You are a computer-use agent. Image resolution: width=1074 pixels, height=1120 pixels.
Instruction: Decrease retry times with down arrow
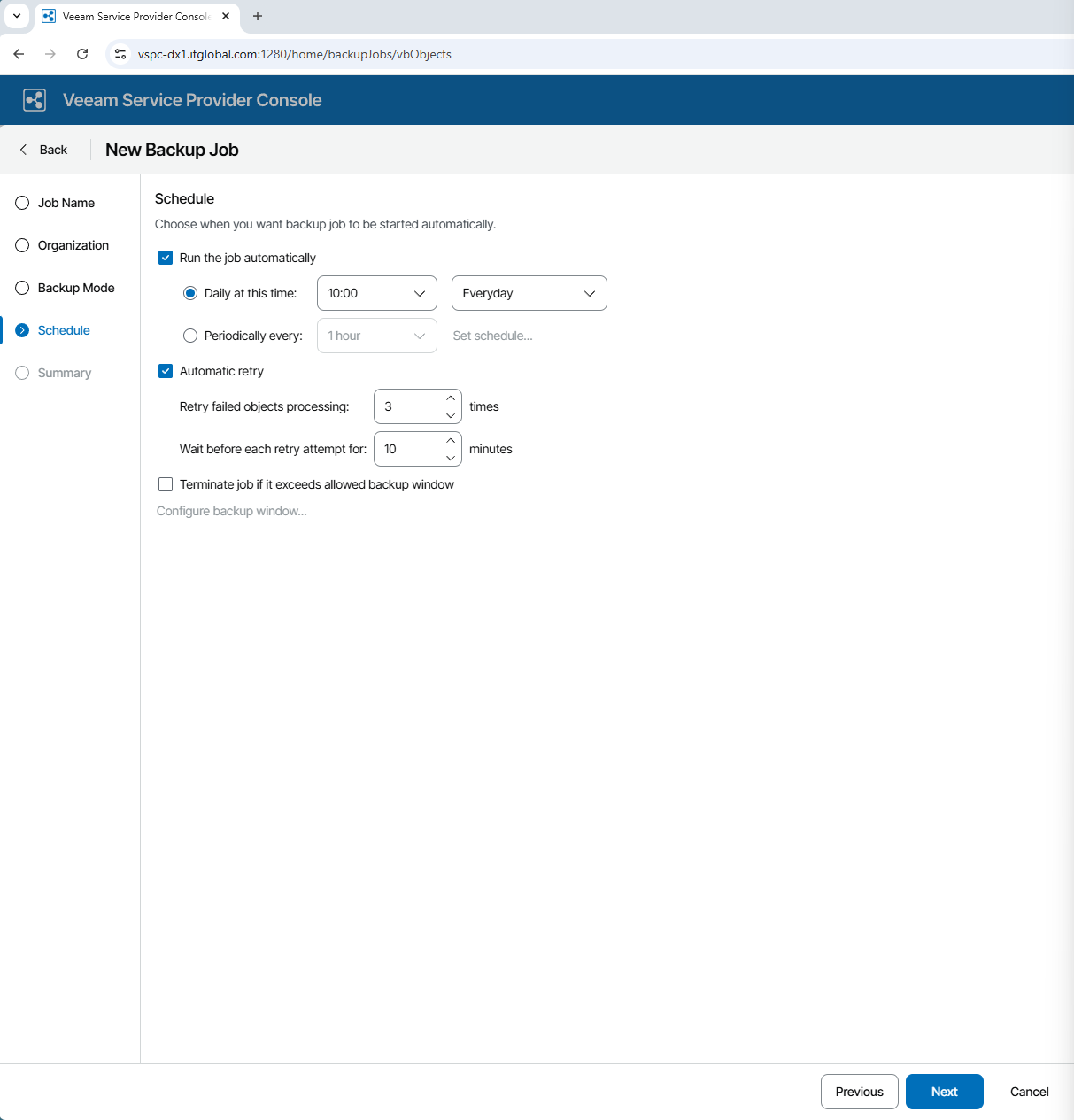[451, 415]
